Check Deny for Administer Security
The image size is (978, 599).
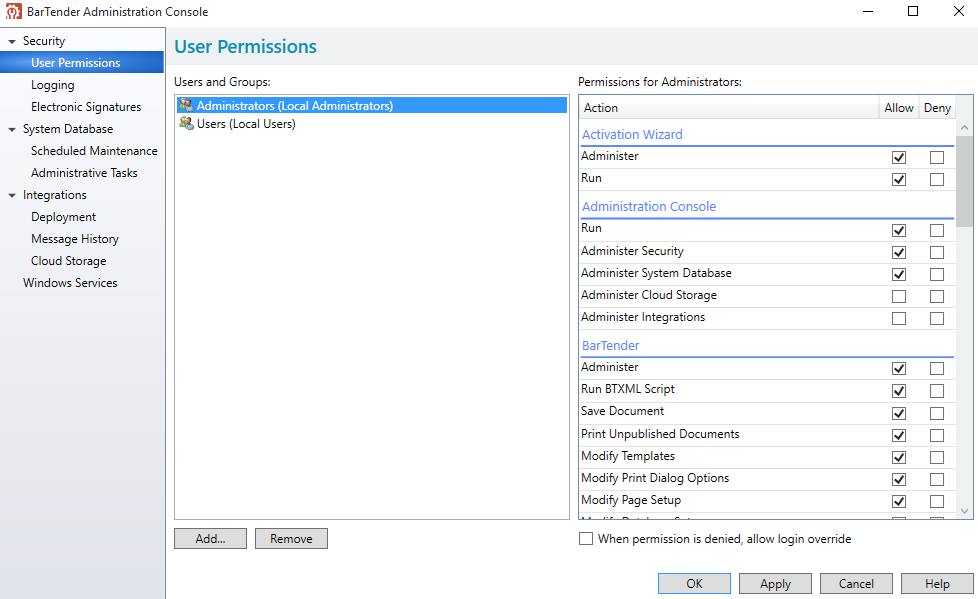[x=937, y=252]
